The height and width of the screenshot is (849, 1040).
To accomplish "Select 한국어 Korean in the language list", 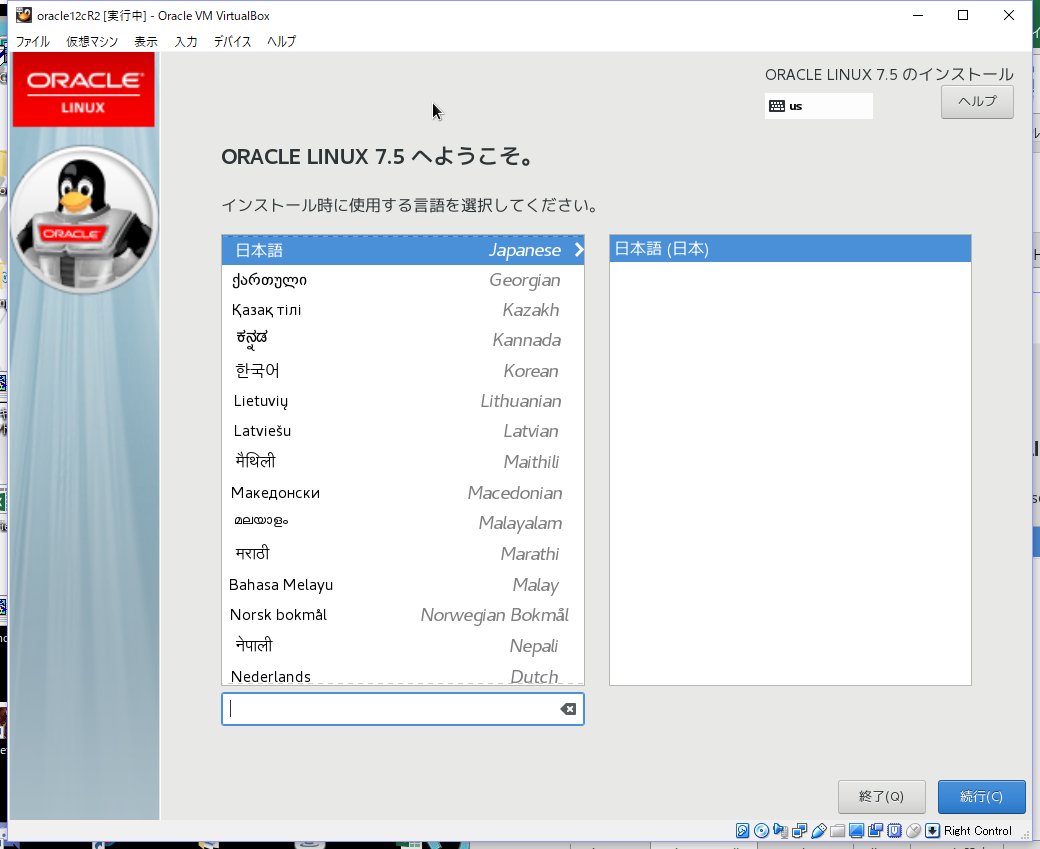I will pos(400,371).
